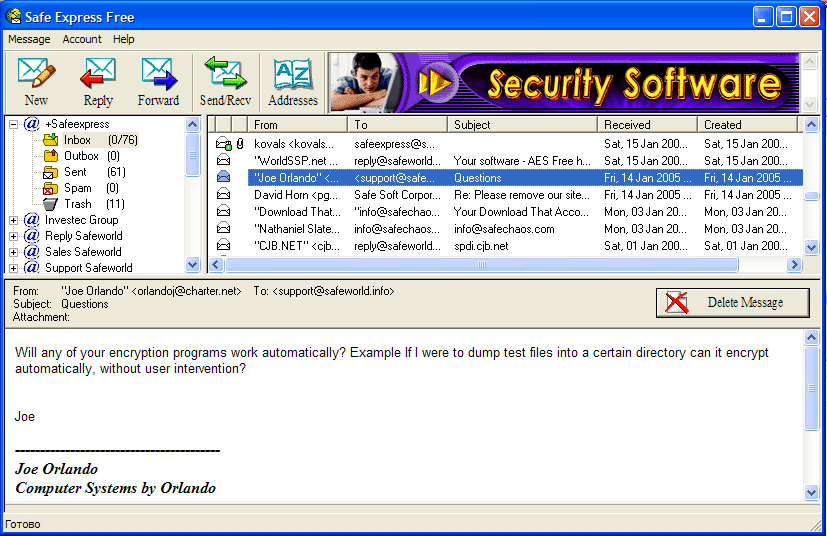
Task: Select the 'spdi.cjb.net' message
Action: pyautogui.click(x=481, y=246)
